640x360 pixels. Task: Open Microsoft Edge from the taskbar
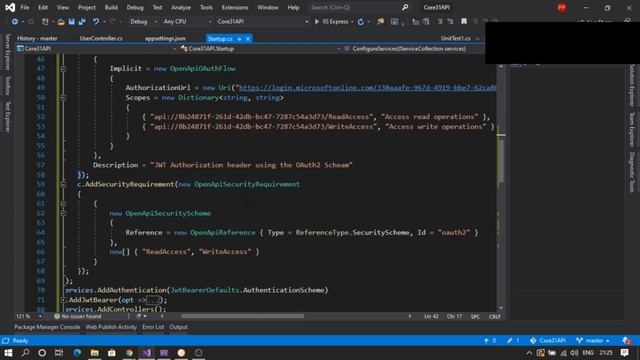point(77,353)
